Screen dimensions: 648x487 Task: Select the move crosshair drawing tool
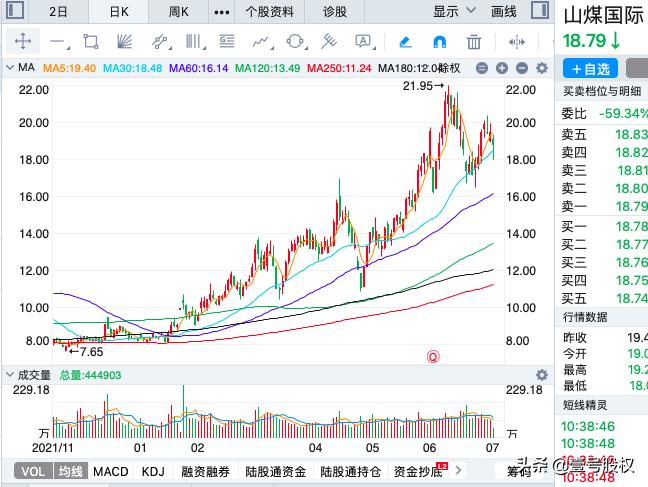pyautogui.click(x=23, y=42)
